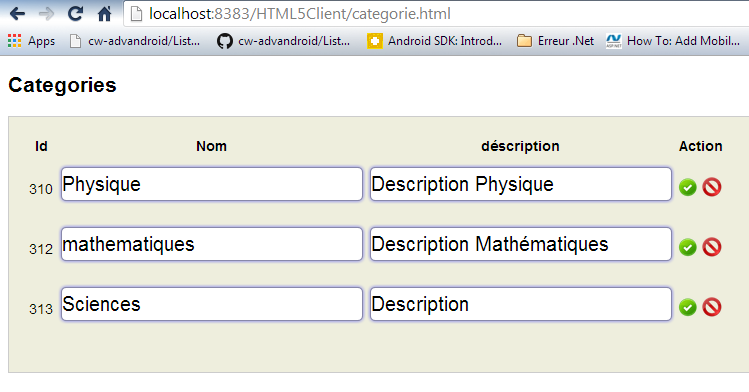Click the page icon in the address bar

[x=136, y=14]
